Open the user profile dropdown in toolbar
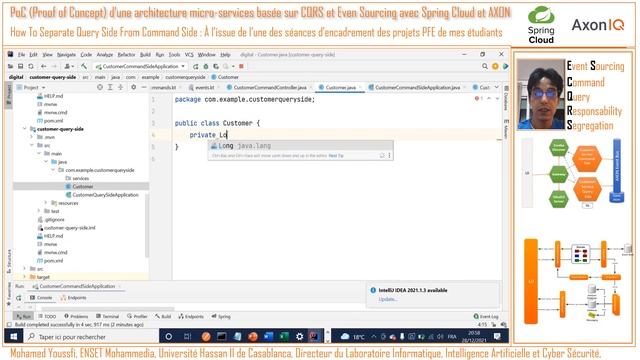This screenshot has height=360, width=640. (x=69, y=66)
